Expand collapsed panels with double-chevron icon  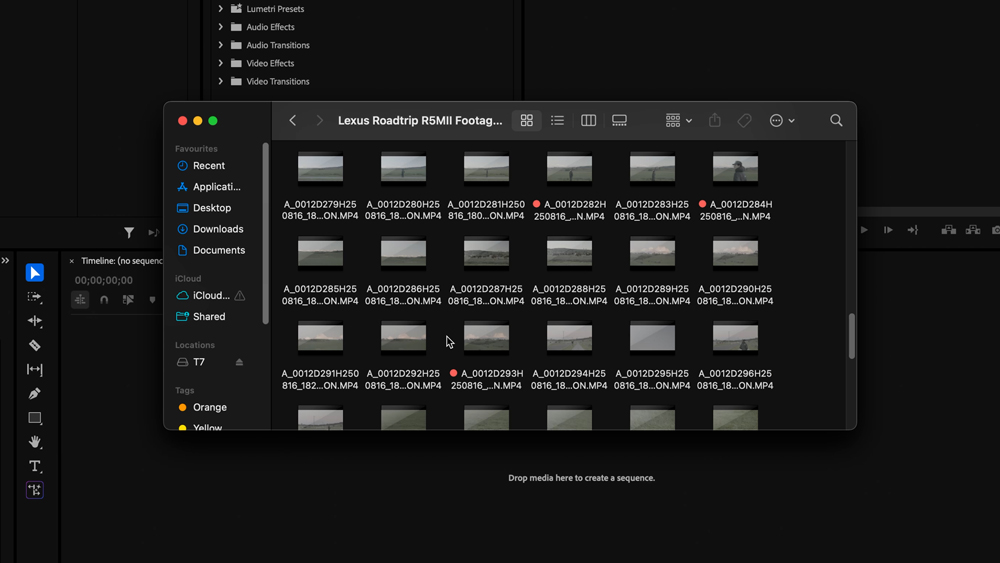coord(6,260)
